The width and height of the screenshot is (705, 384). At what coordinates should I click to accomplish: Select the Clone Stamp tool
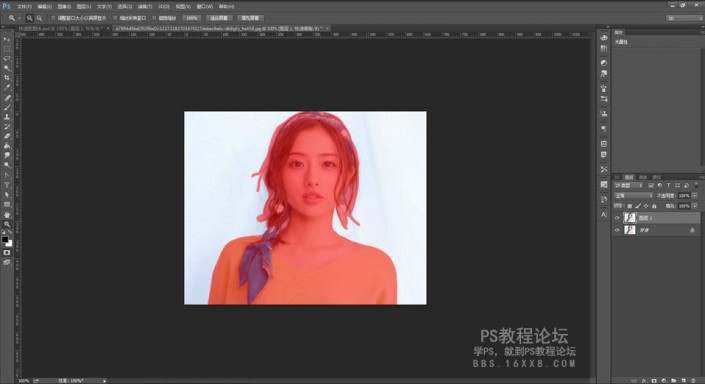click(x=7, y=116)
